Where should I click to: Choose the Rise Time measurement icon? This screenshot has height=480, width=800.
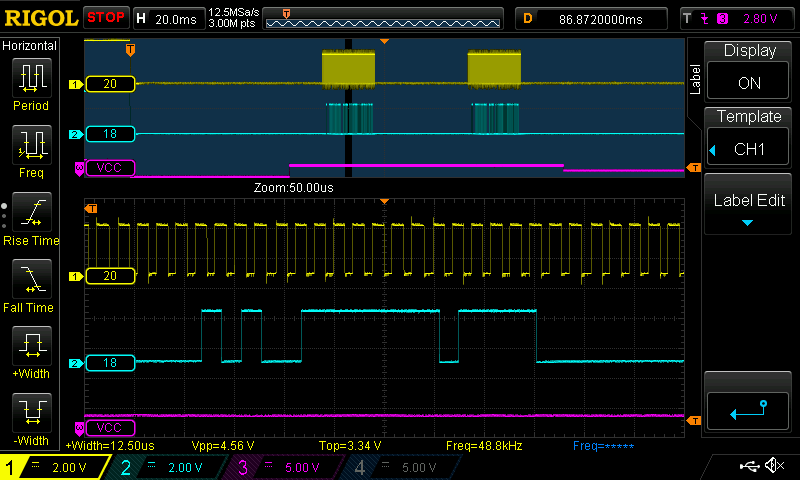(31, 218)
